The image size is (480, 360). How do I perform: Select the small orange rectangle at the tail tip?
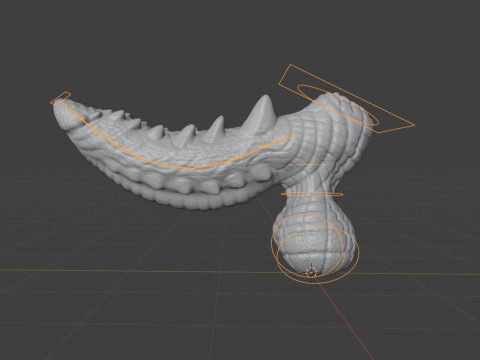pos(61,98)
